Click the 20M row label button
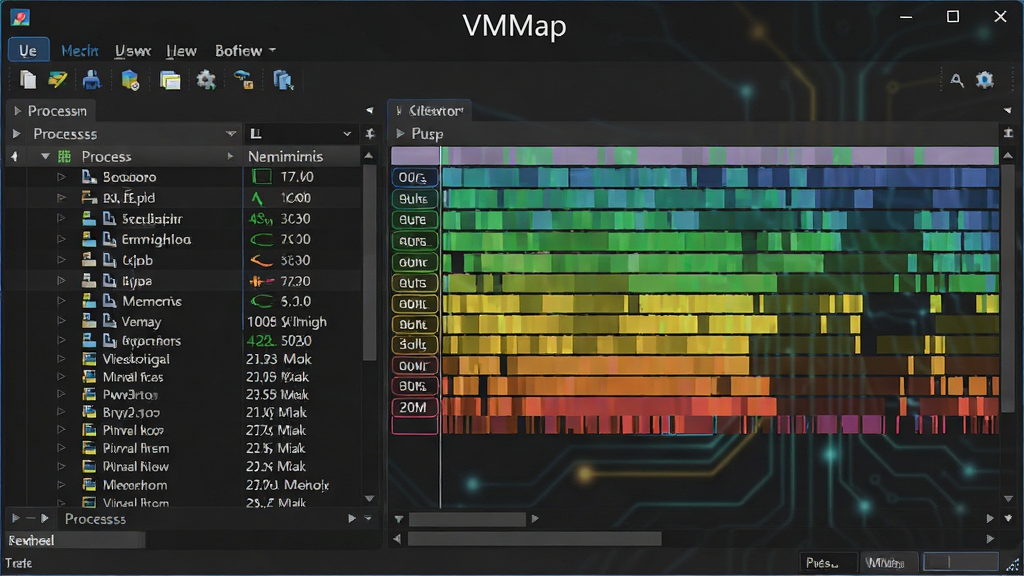Screen dimensions: 1024x576 (x=414, y=408)
